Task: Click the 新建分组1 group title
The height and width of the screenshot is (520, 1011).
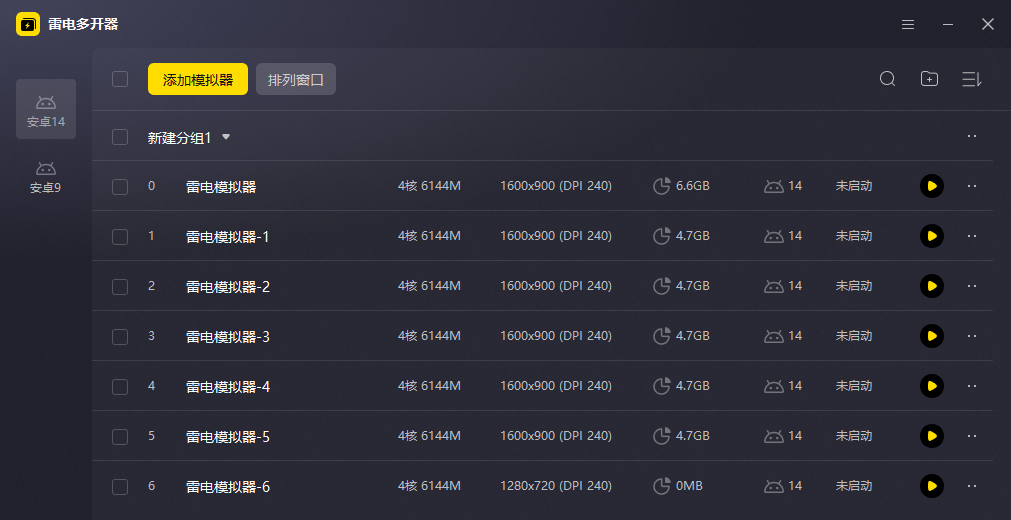Action: (179, 138)
